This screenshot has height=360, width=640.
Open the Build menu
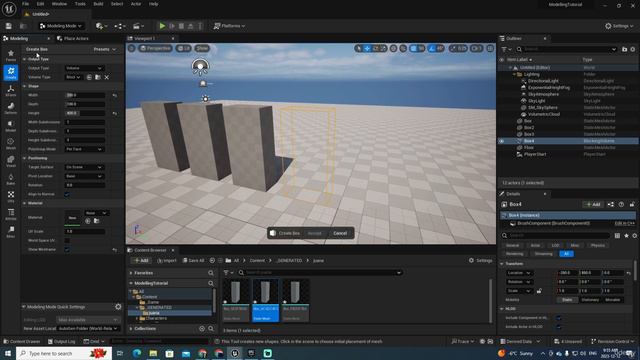click(x=98, y=4)
